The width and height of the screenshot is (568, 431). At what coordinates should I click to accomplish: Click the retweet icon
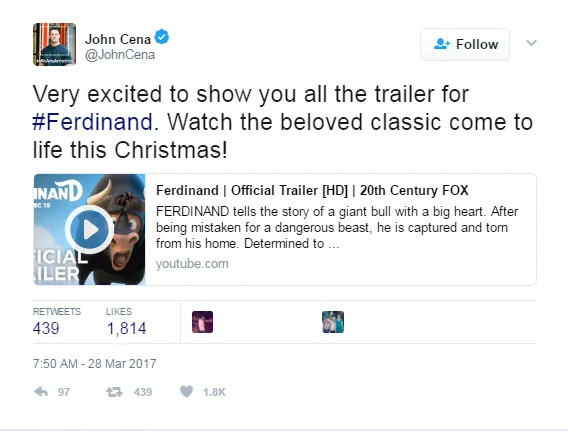pyautogui.click(x=114, y=392)
